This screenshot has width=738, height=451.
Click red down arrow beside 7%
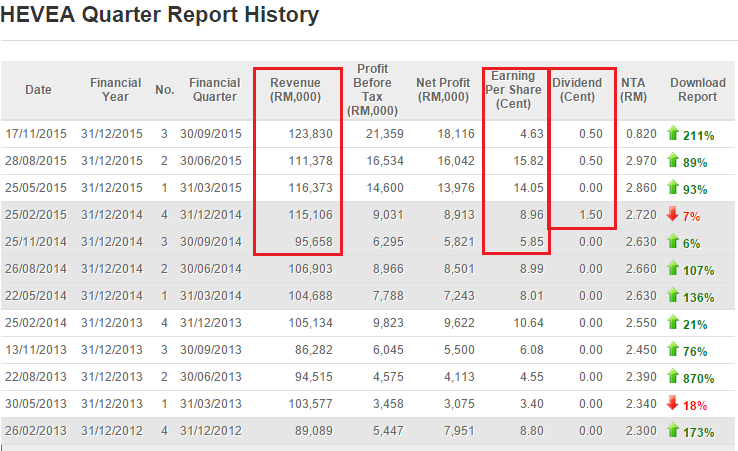point(673,214)
